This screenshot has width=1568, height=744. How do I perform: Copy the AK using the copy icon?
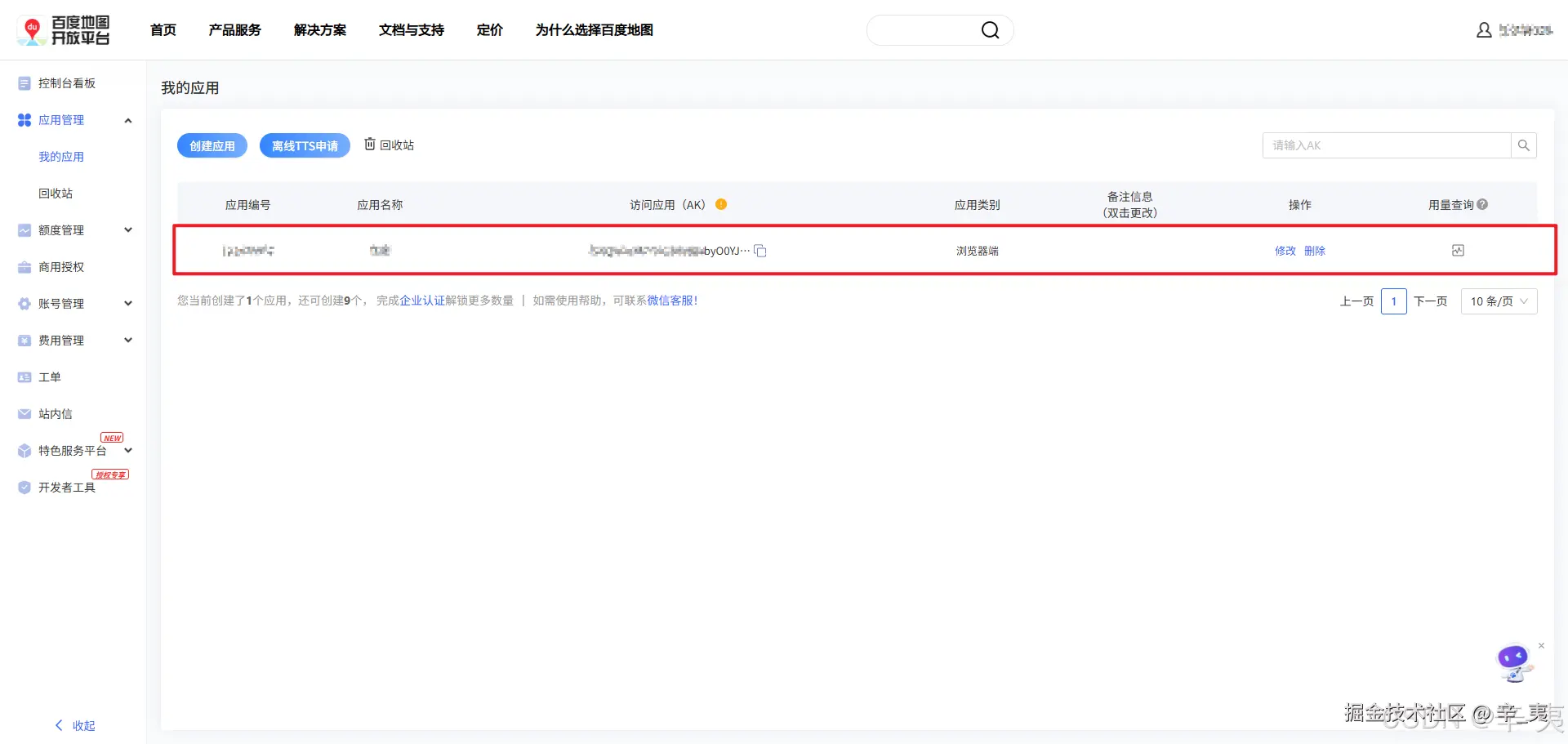(760, 251)
